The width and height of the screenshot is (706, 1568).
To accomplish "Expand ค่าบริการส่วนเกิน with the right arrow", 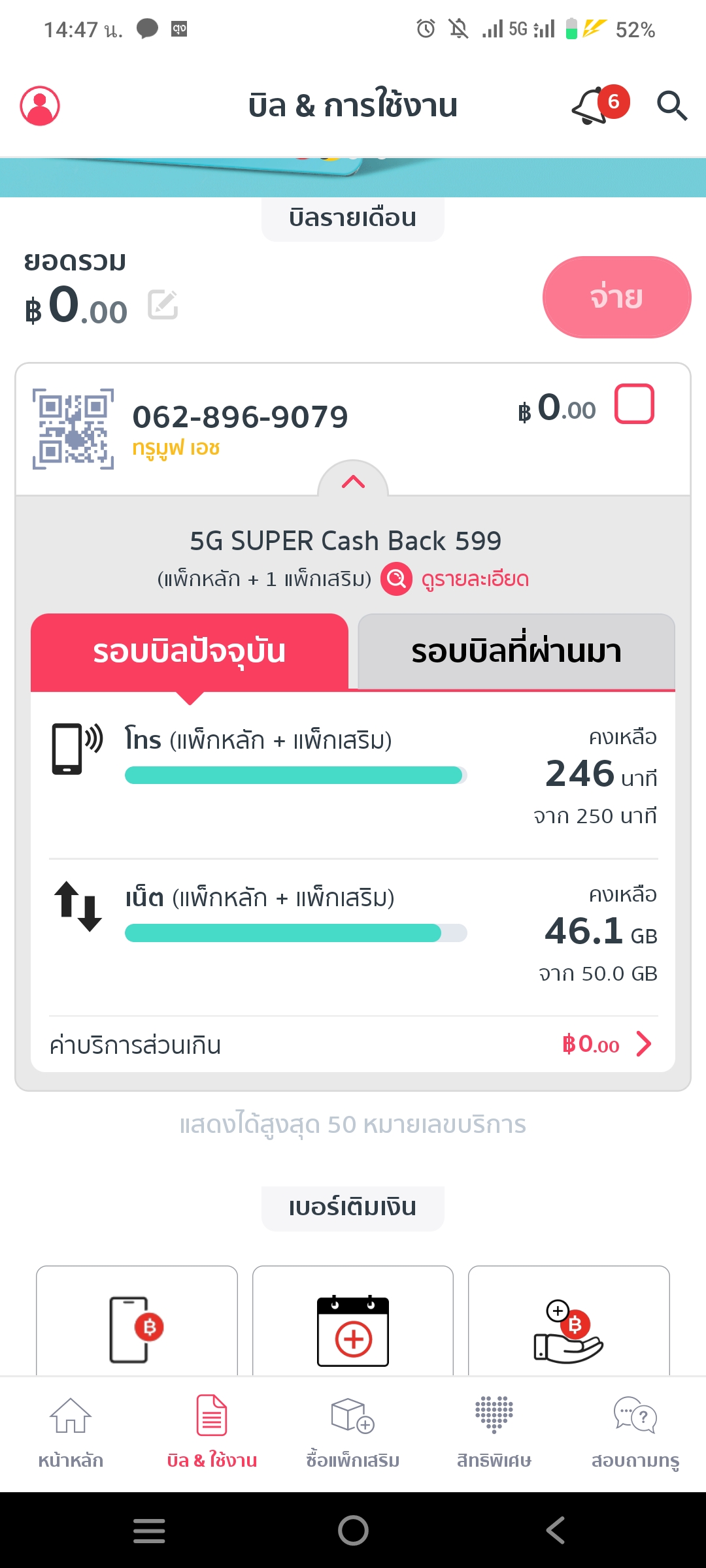I will [643, 1044].
